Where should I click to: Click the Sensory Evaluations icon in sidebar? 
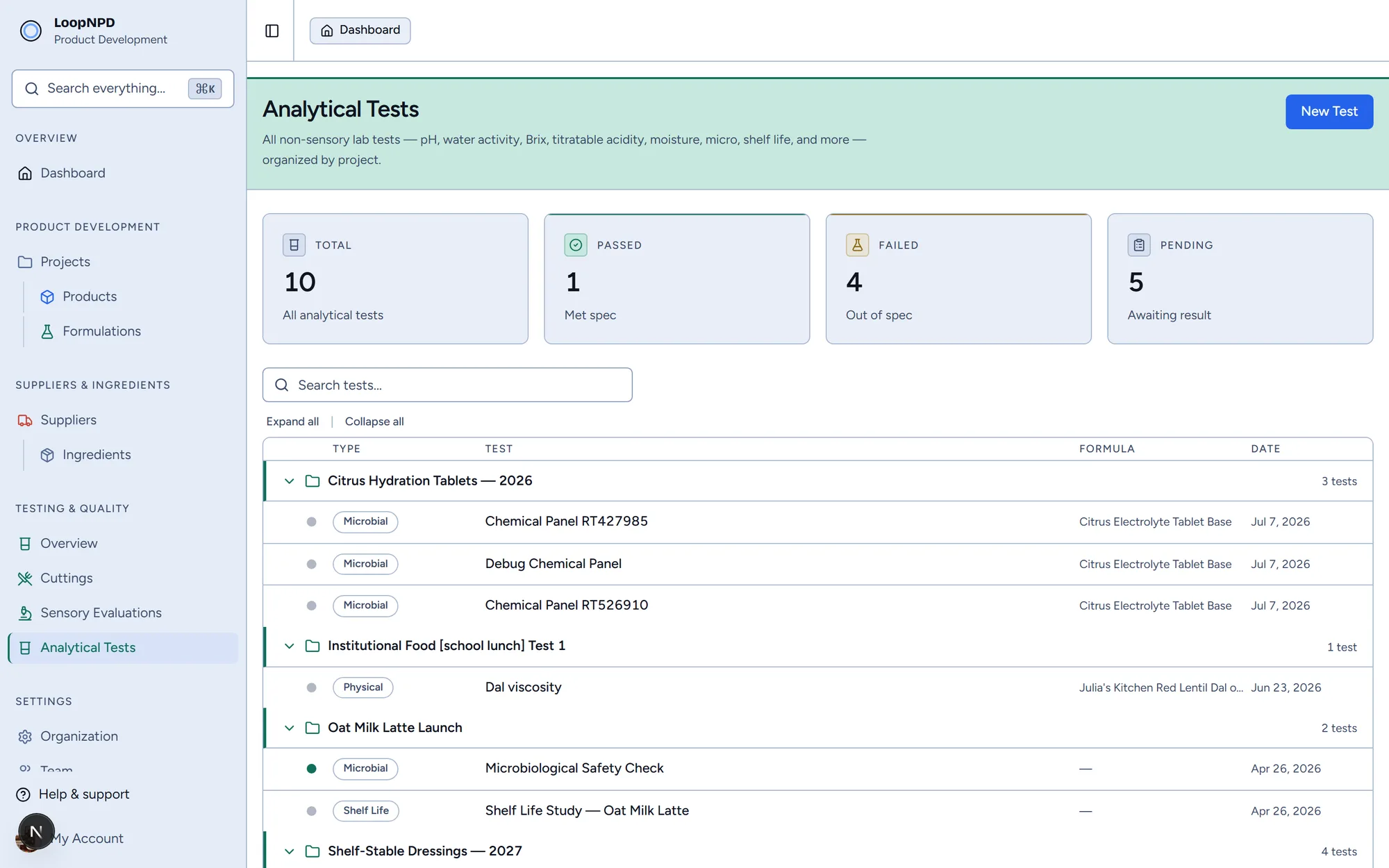(x=25, y=613)
